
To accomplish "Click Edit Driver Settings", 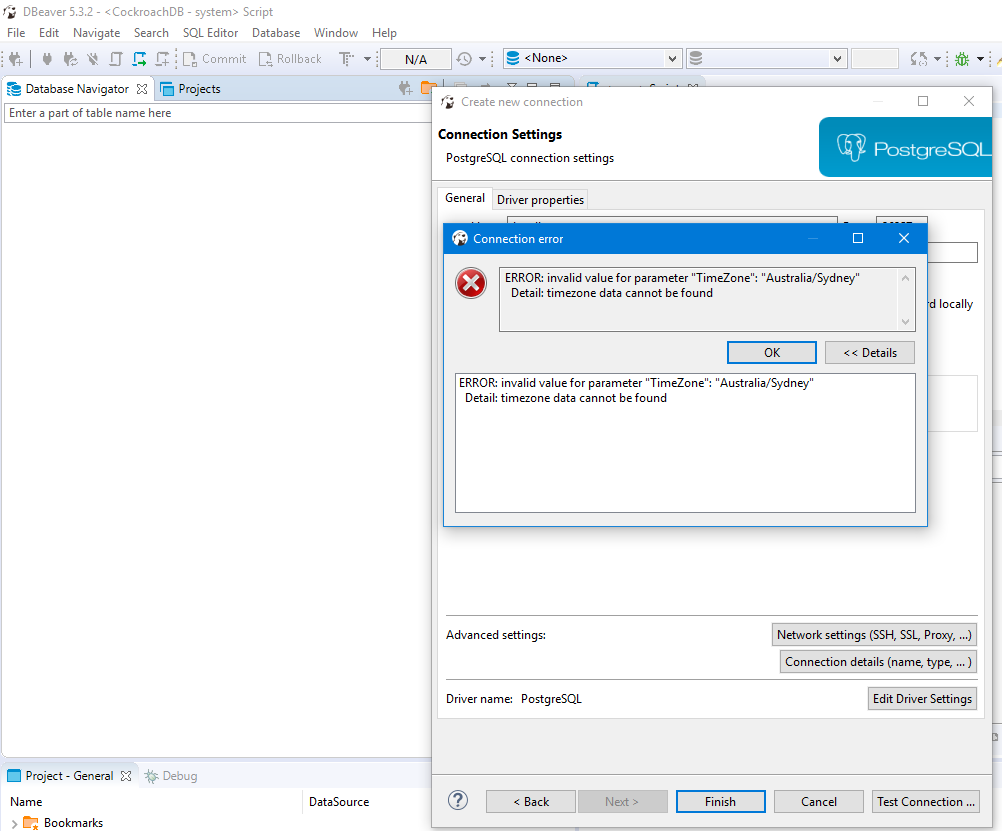I will pyautogui.click(x=921, y=698).
